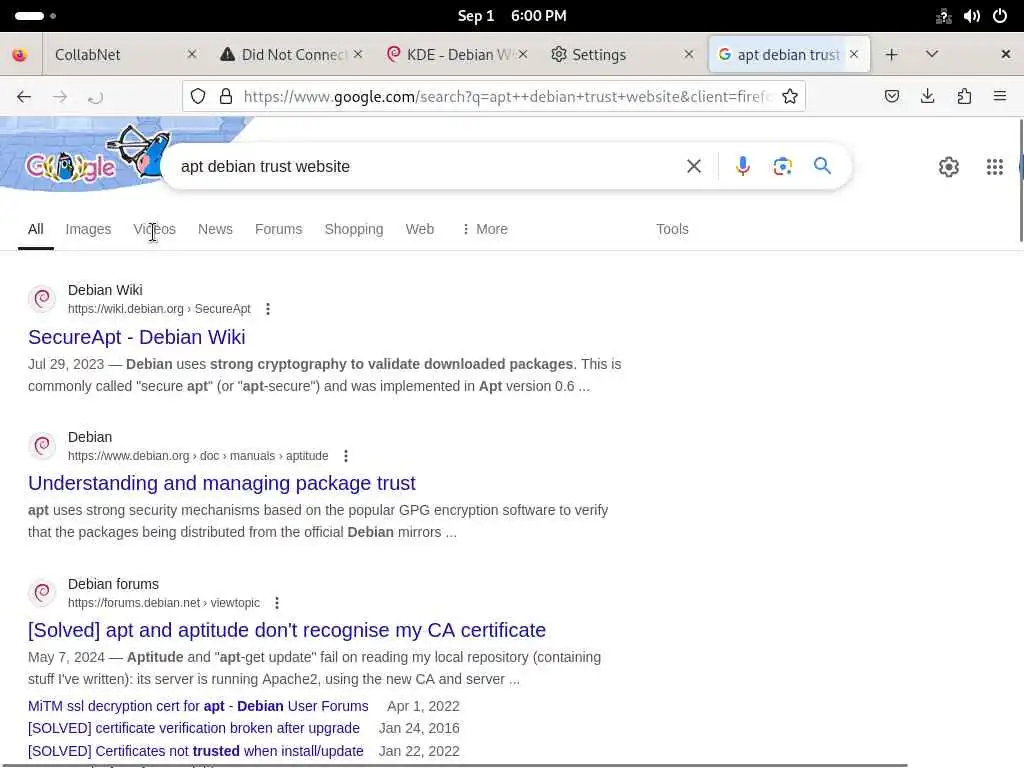Click the Debian forums site name
Image resolution: width=1024 pixels, height=768 pixels.
(x=113, y=584)
